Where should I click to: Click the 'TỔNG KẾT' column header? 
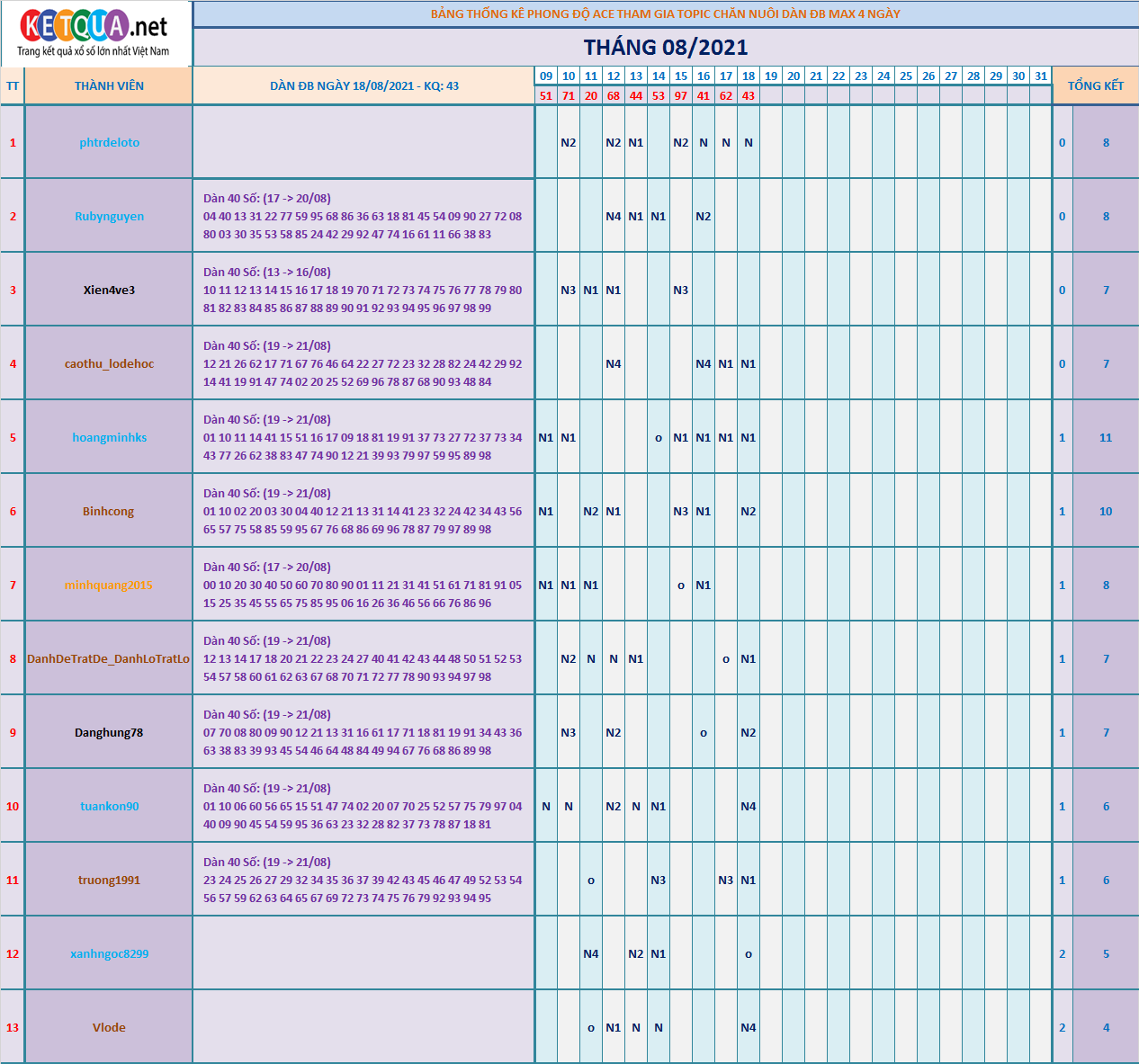1096,86
